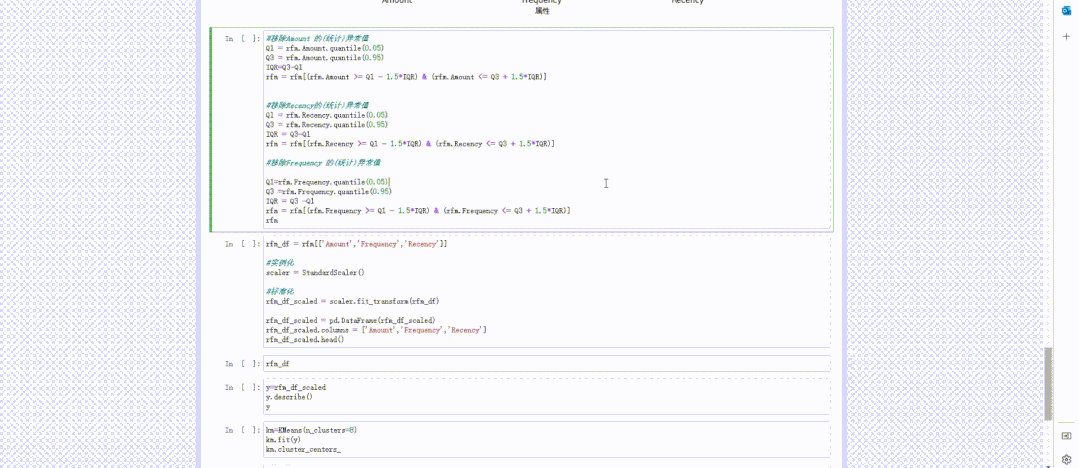This screenshot has width=1079, height=468.
Task: Click the line 'y.describe()'
Action: 289,396
